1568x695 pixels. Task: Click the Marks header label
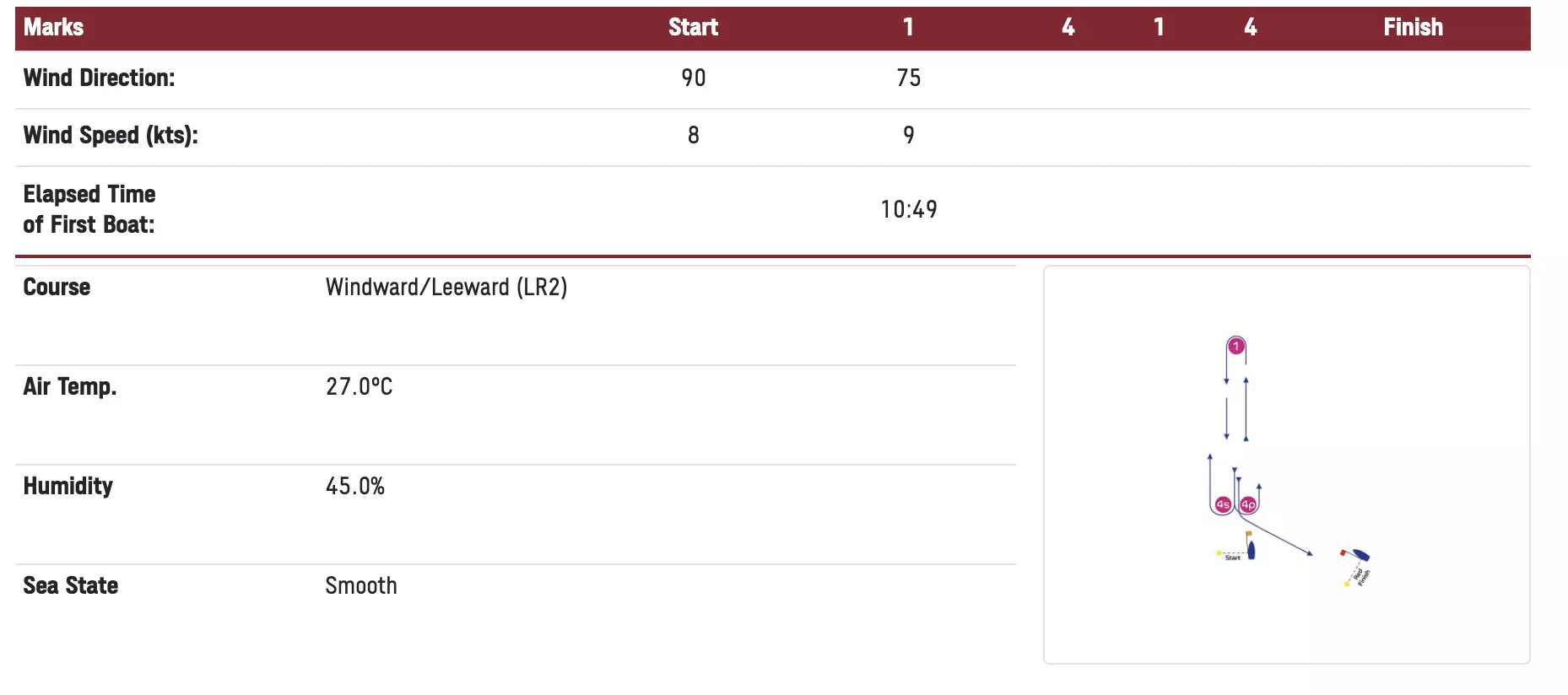[x=53, y=27]
